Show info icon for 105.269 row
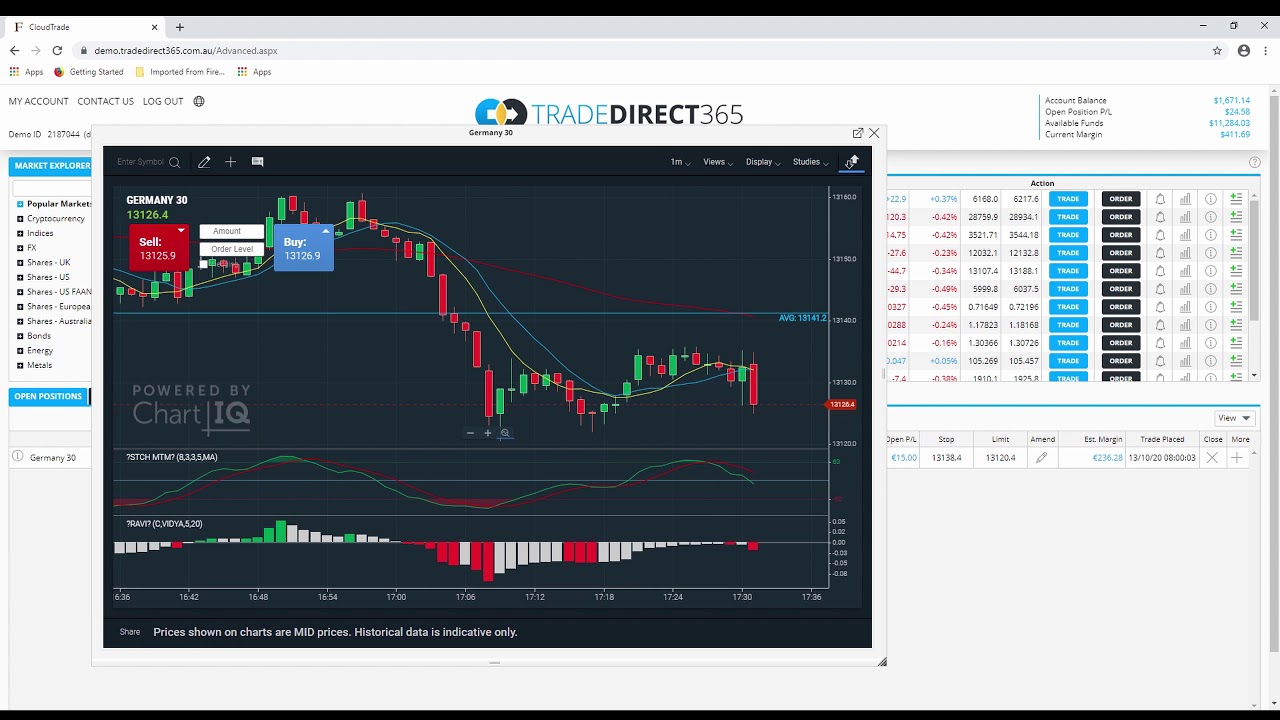This screenshot has width=1280, height=720. point(1210,361)
